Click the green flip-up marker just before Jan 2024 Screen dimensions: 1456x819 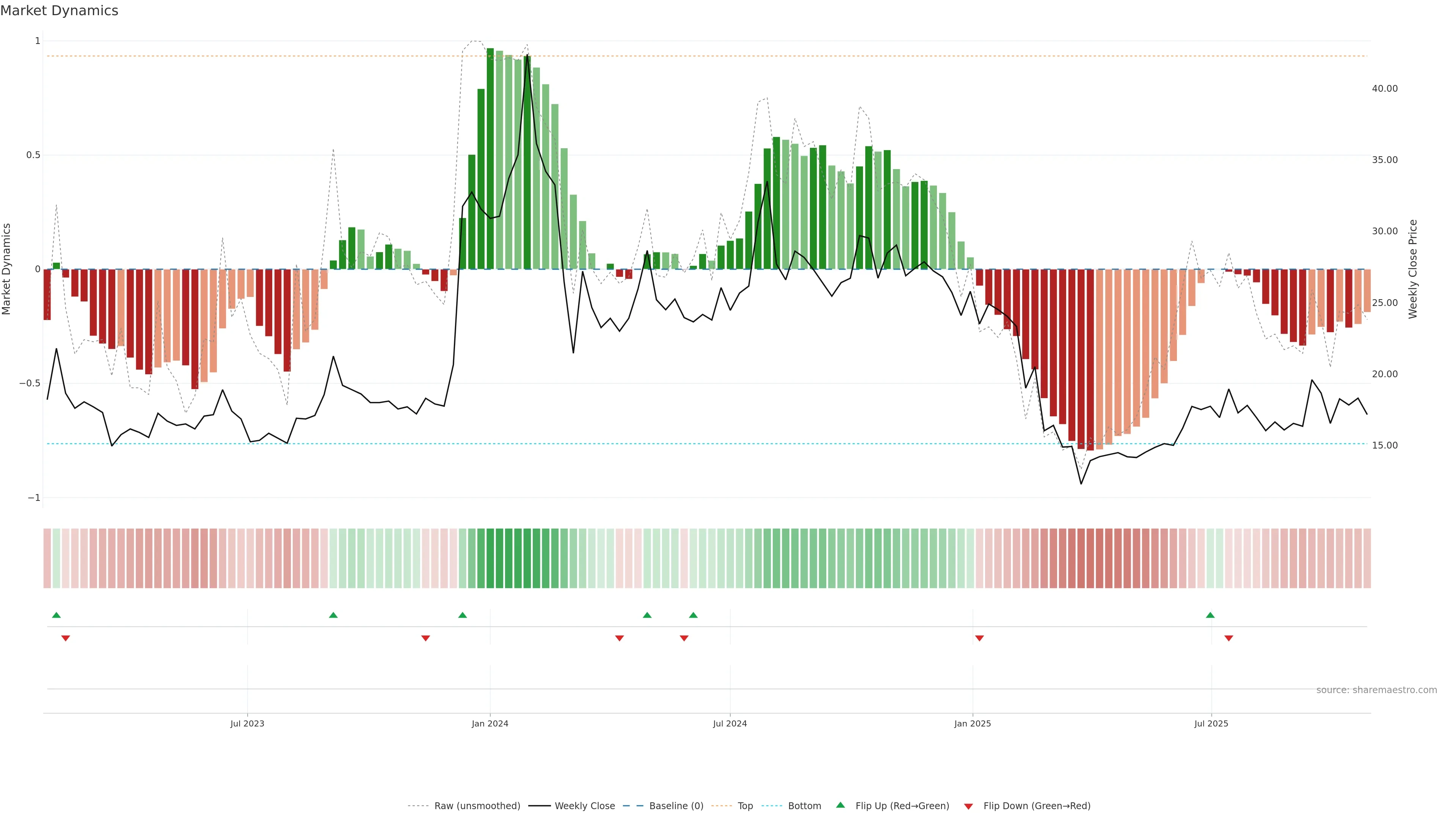tap(462, 615)
